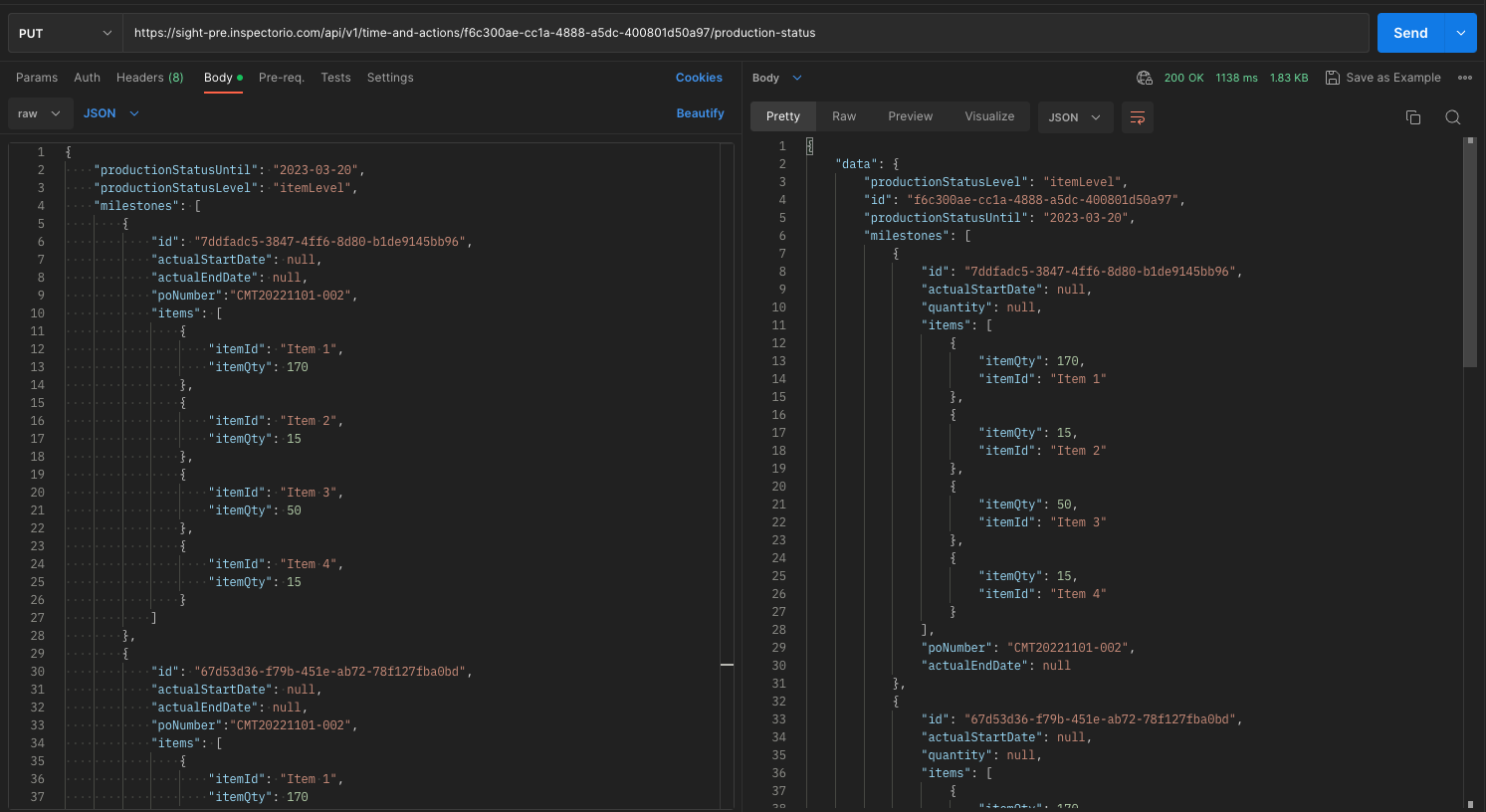Click the "data" key in the response
This screenshot has height=812, width=1486.
pyautogui.click(x=857, y=164)
